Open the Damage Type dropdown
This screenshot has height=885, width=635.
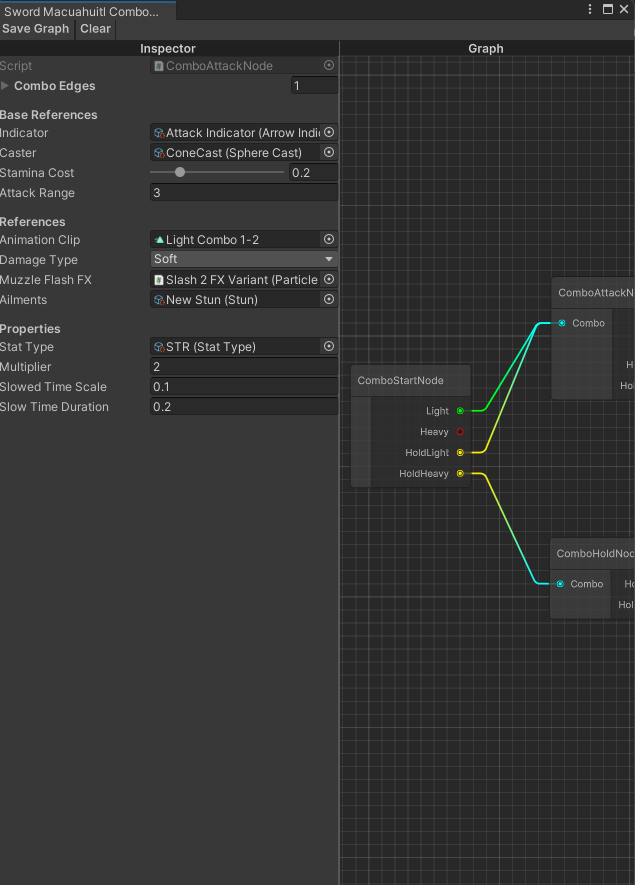click(x=244, y=259)
